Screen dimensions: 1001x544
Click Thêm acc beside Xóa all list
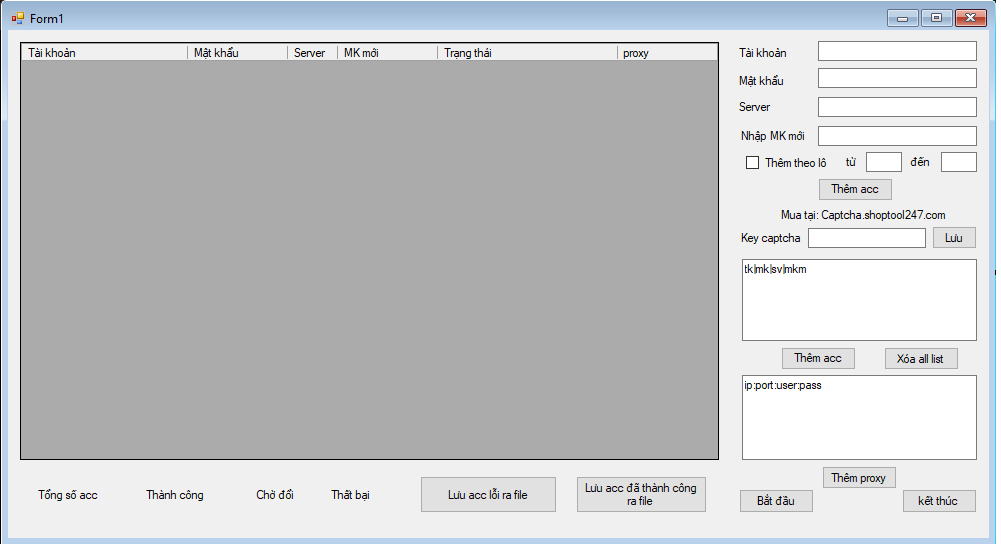point(818,358)
